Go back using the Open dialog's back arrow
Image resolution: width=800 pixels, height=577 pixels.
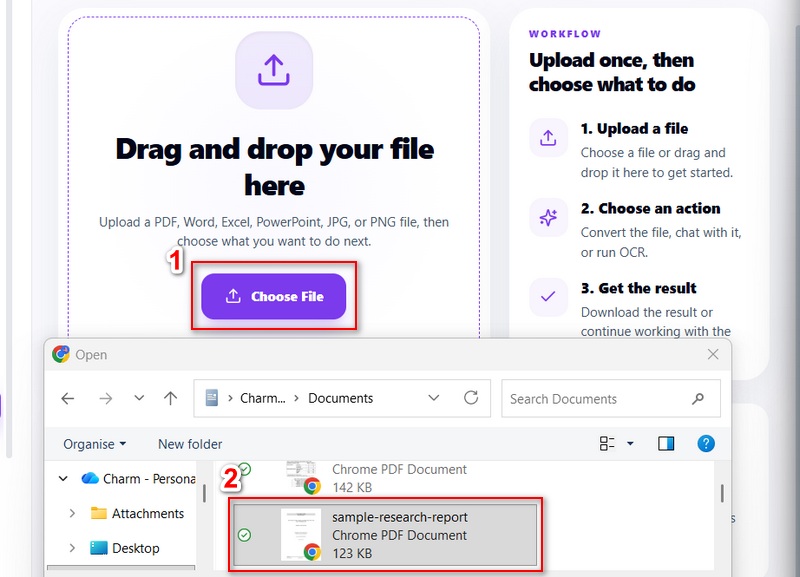coord(68,398)
